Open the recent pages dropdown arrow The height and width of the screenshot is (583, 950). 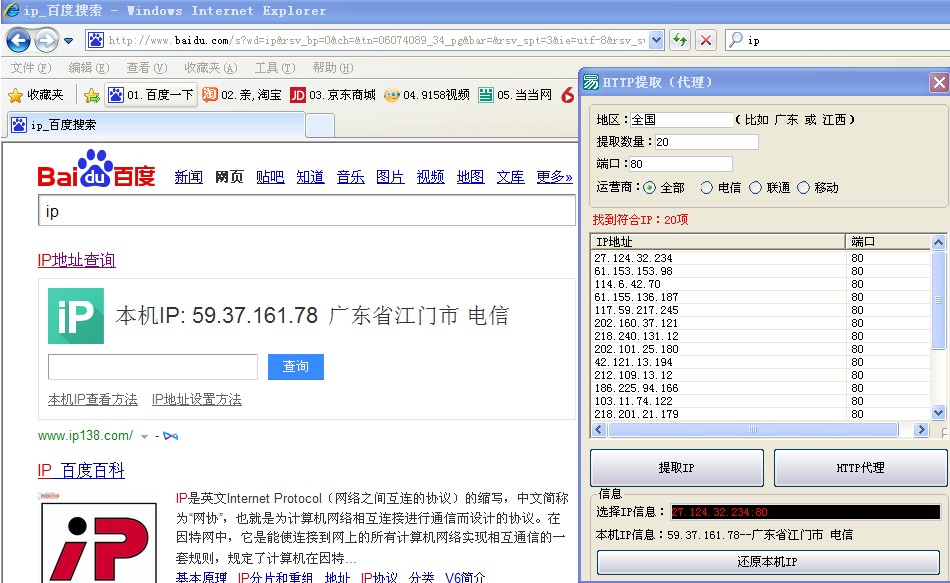pos(68,41)
